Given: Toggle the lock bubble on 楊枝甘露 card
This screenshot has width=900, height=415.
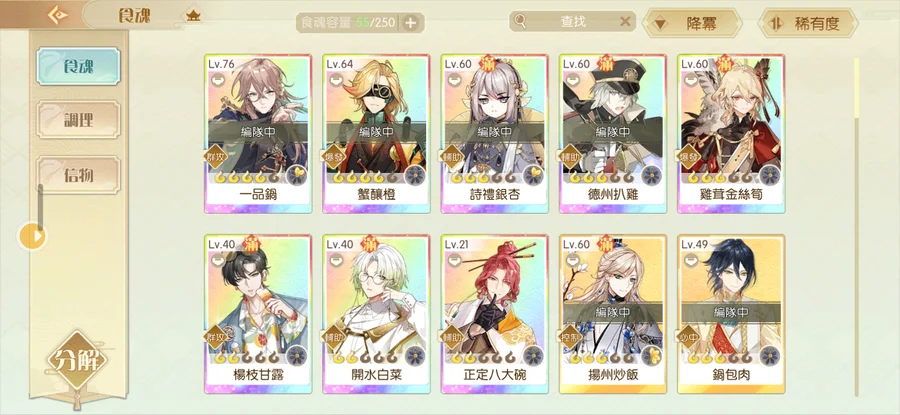Looking at the screenshot, I should click(218, 260).
